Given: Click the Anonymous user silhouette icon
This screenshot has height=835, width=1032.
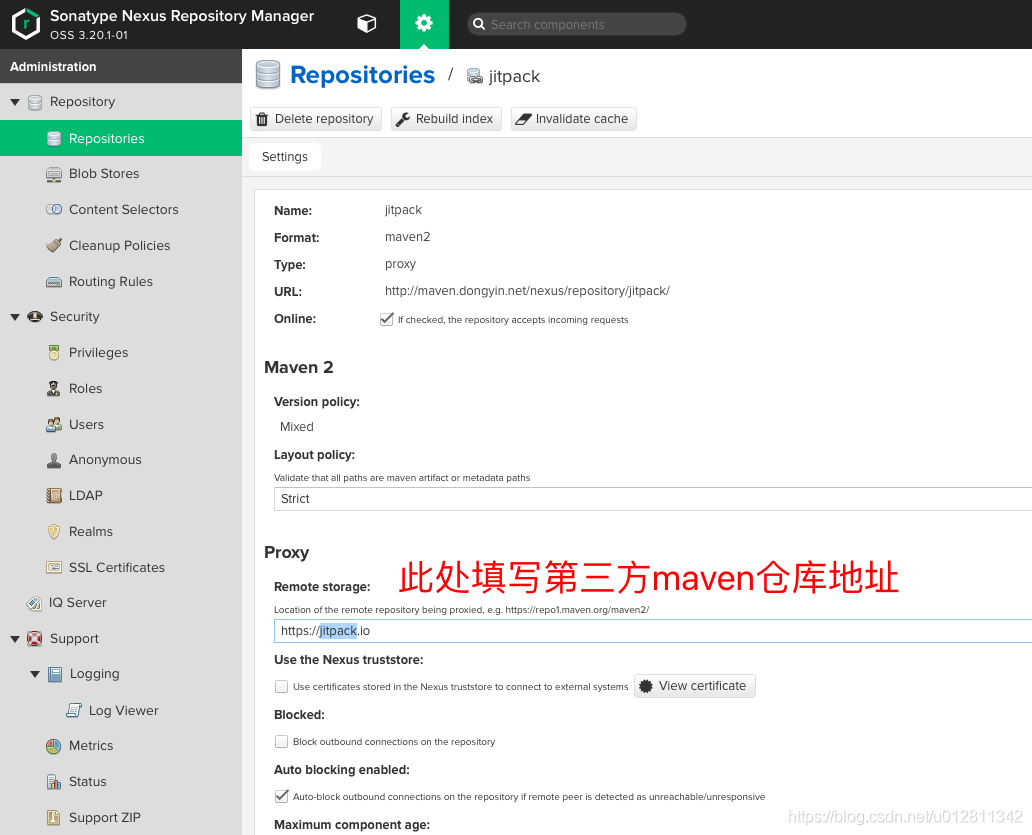Looking at the screenshot, I should [54, 460].
